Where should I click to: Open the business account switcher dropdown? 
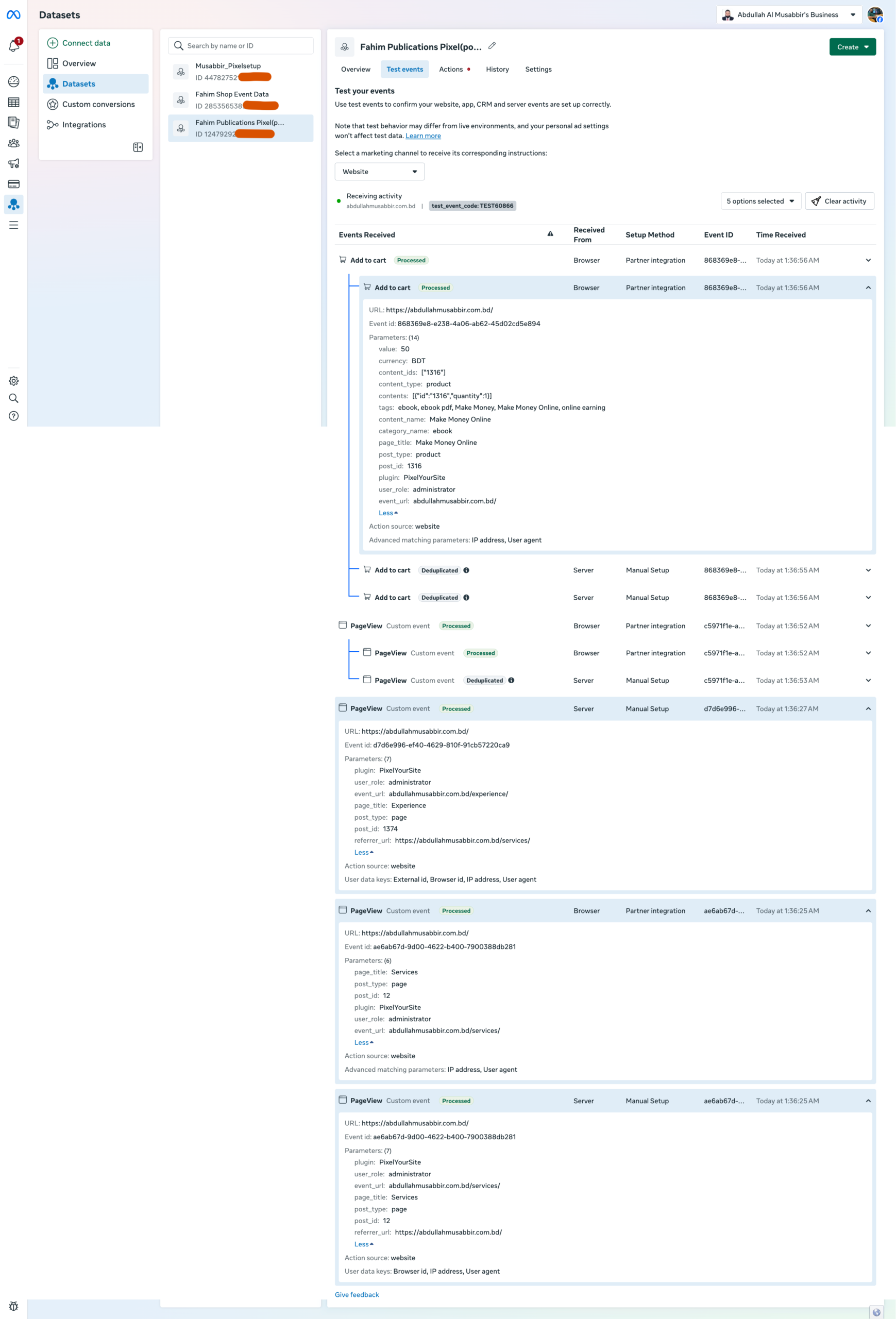coord(789,15)
